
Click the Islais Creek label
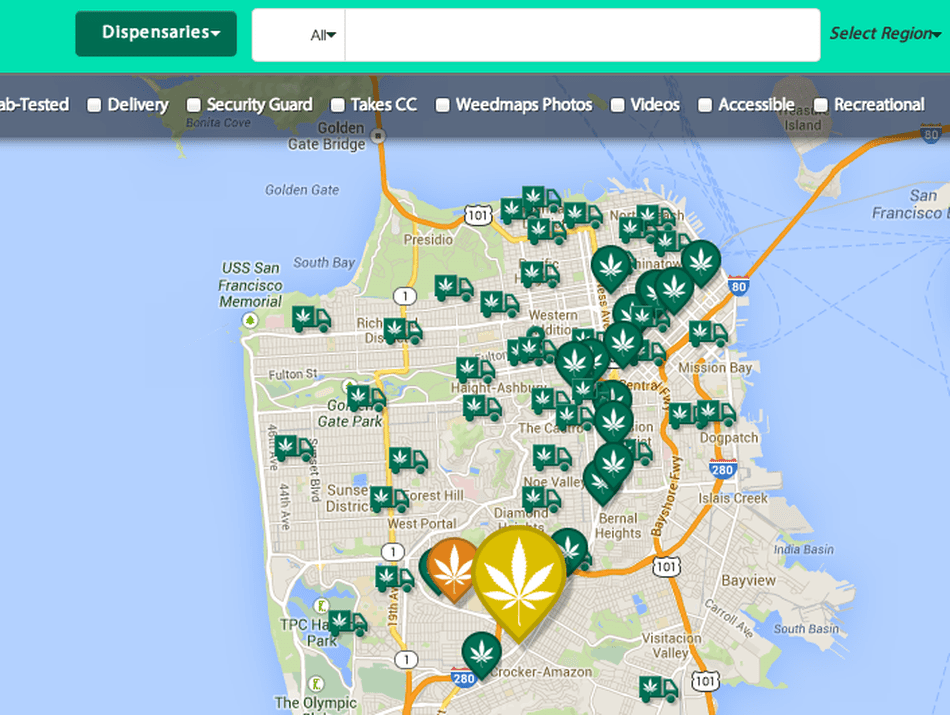[x=732, y=499]
